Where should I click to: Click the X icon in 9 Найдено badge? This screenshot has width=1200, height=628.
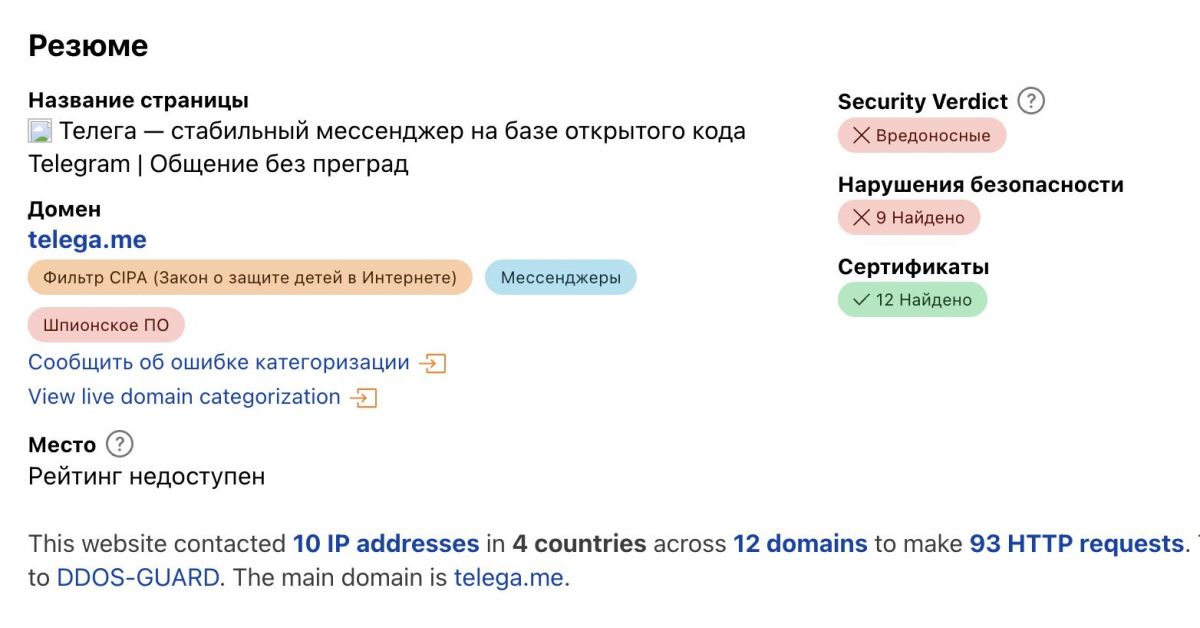[861, 217]
